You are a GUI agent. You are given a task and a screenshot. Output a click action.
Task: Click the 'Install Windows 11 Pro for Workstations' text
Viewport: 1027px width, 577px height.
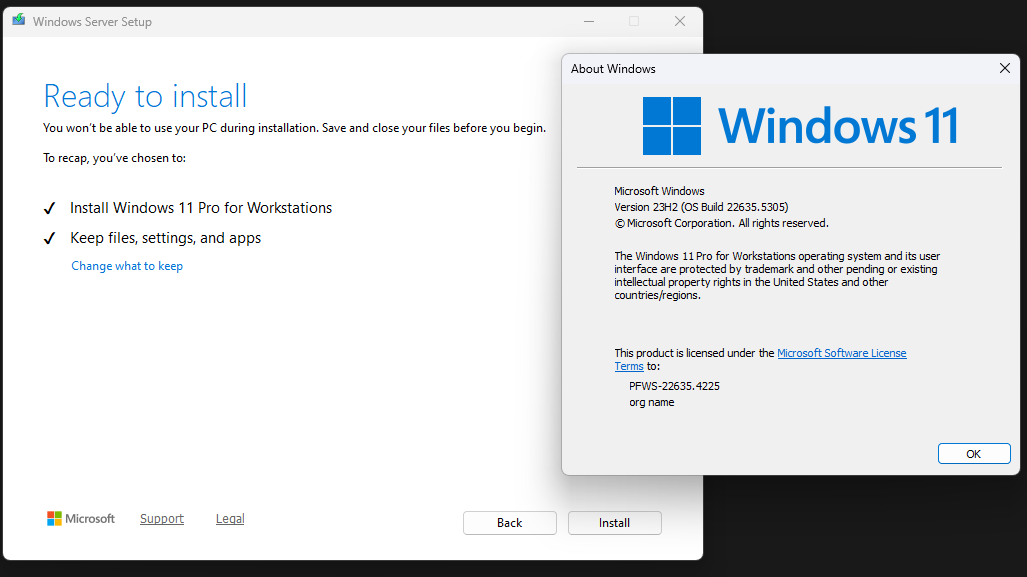pyautogui.click(x=201, y=208)
